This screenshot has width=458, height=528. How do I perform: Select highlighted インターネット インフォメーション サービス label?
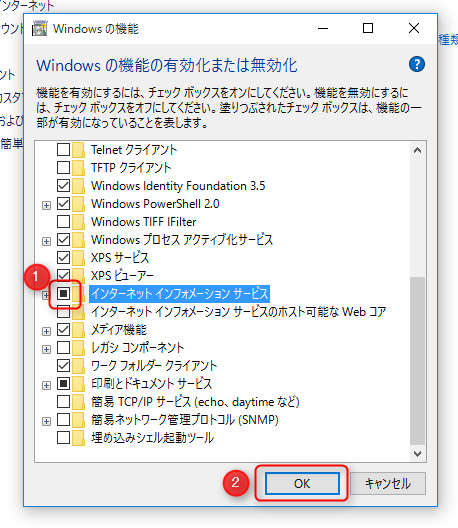(179, 294)
